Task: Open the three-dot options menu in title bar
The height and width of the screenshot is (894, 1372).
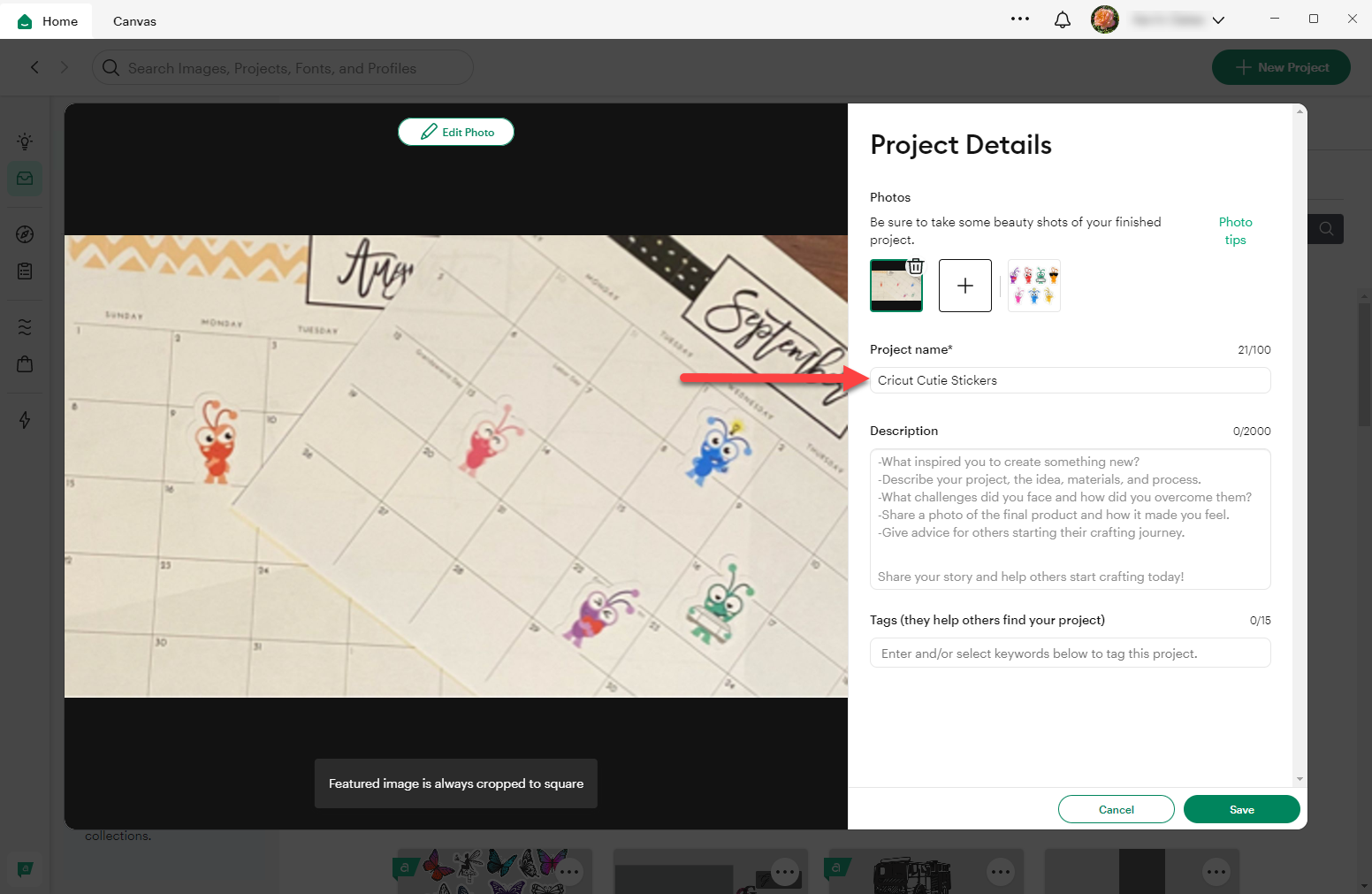Action: pyautogui.click(x=1020, y=19)
